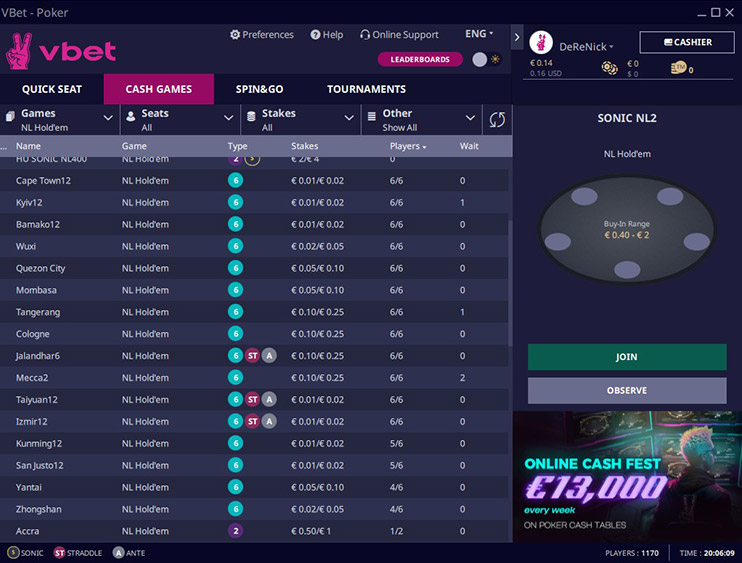Click the vbet logo

pos(61,51)
